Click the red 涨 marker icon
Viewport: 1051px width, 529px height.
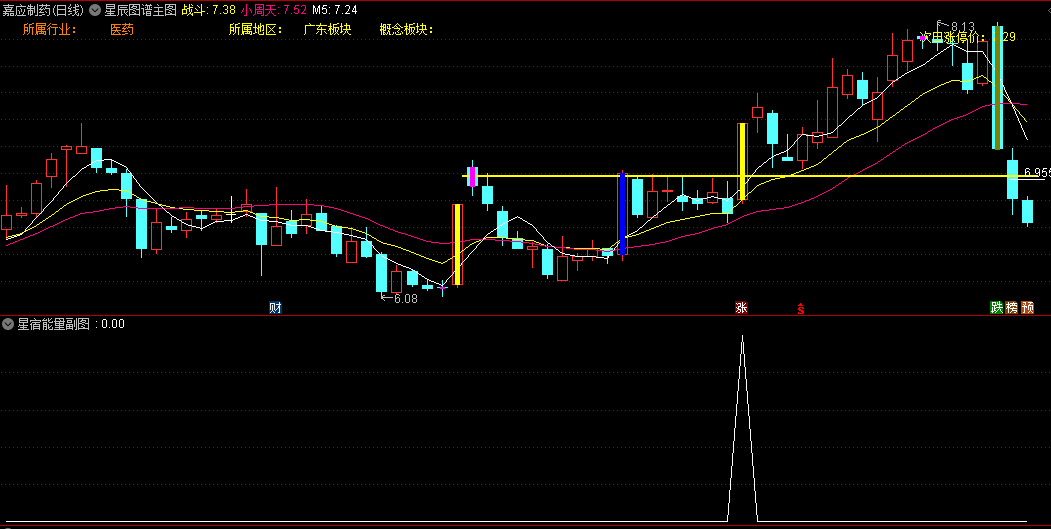click(x=741, y=308)
